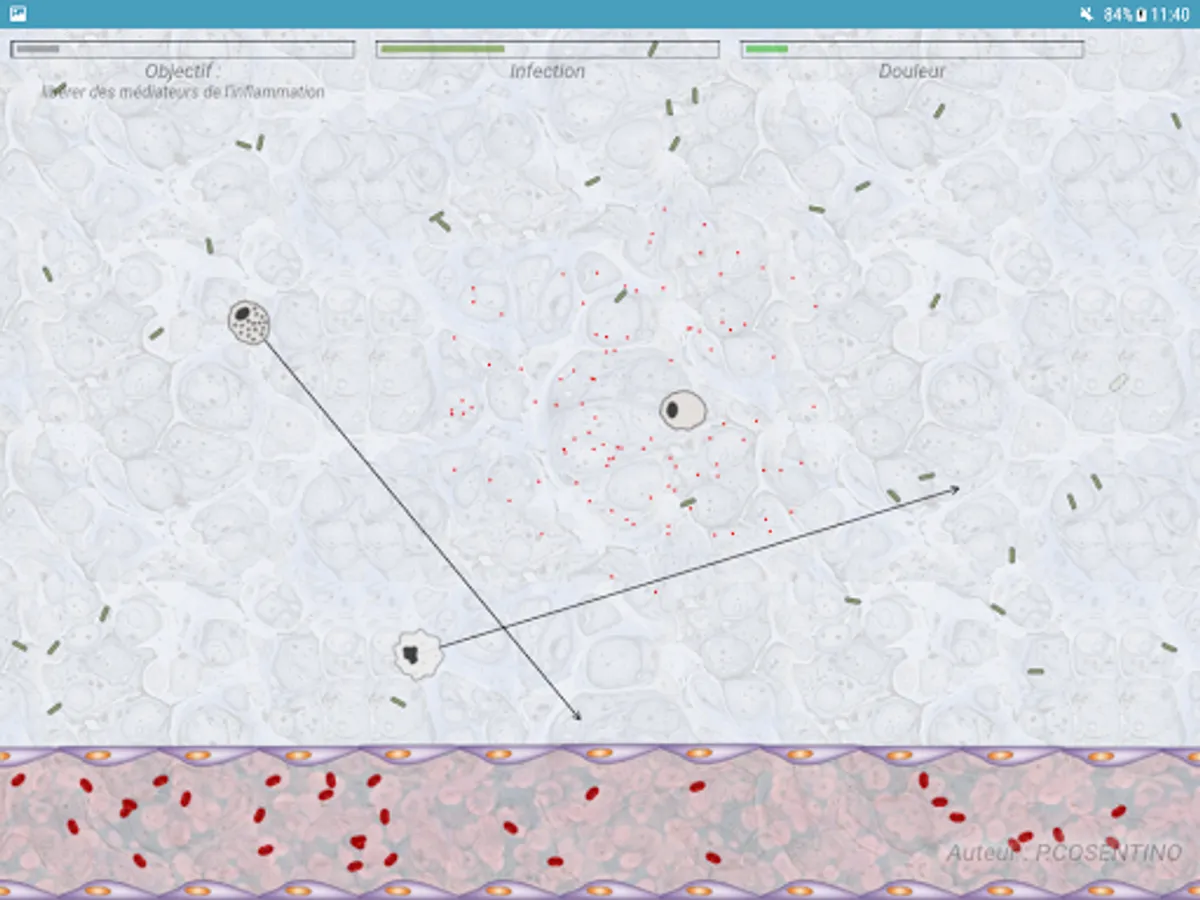Viewport: 1200px width, 900px height.
Task: Open the image notification icon
Action: point(17,14)
